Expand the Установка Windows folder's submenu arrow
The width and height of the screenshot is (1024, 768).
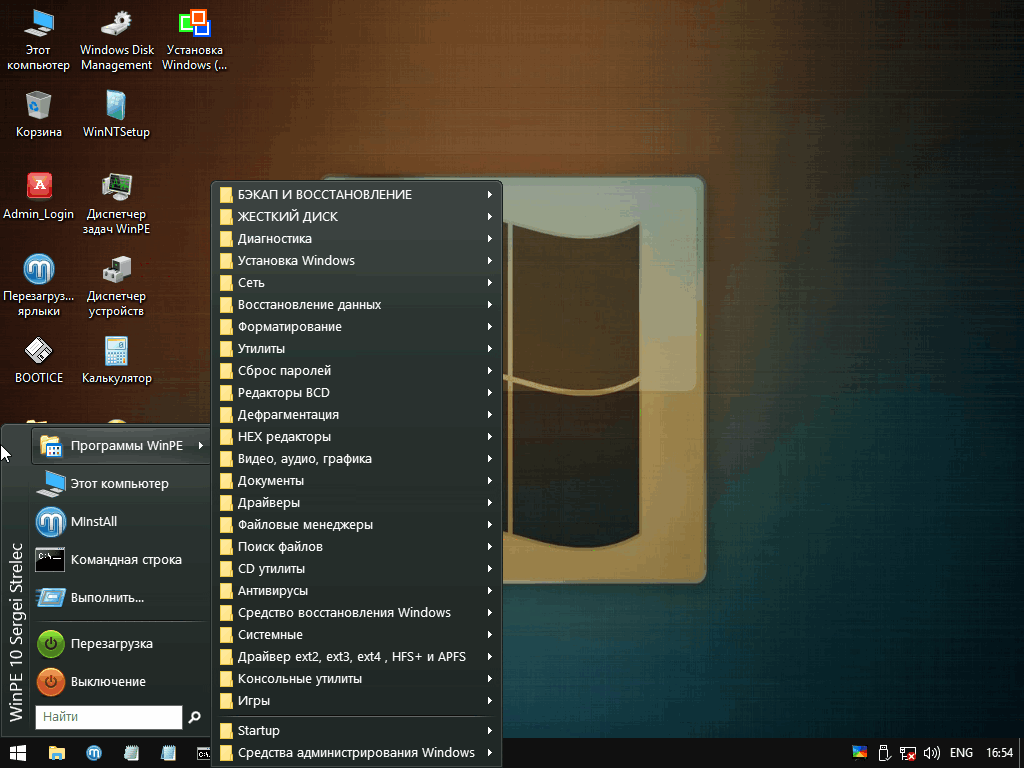click(490, 261)
